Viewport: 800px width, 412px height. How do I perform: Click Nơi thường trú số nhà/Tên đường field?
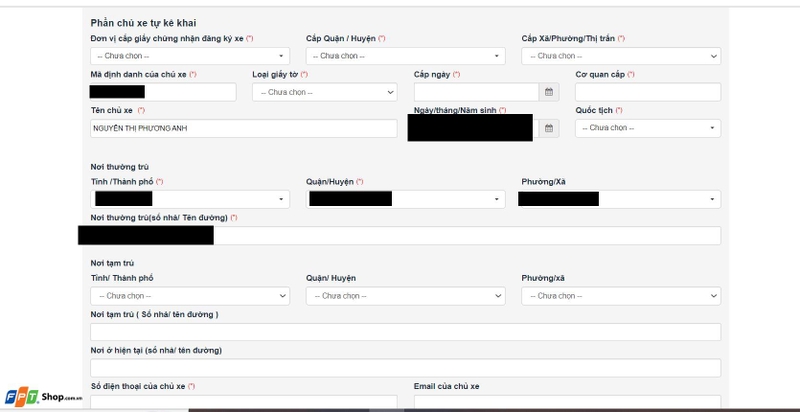(x=406, y=236)
